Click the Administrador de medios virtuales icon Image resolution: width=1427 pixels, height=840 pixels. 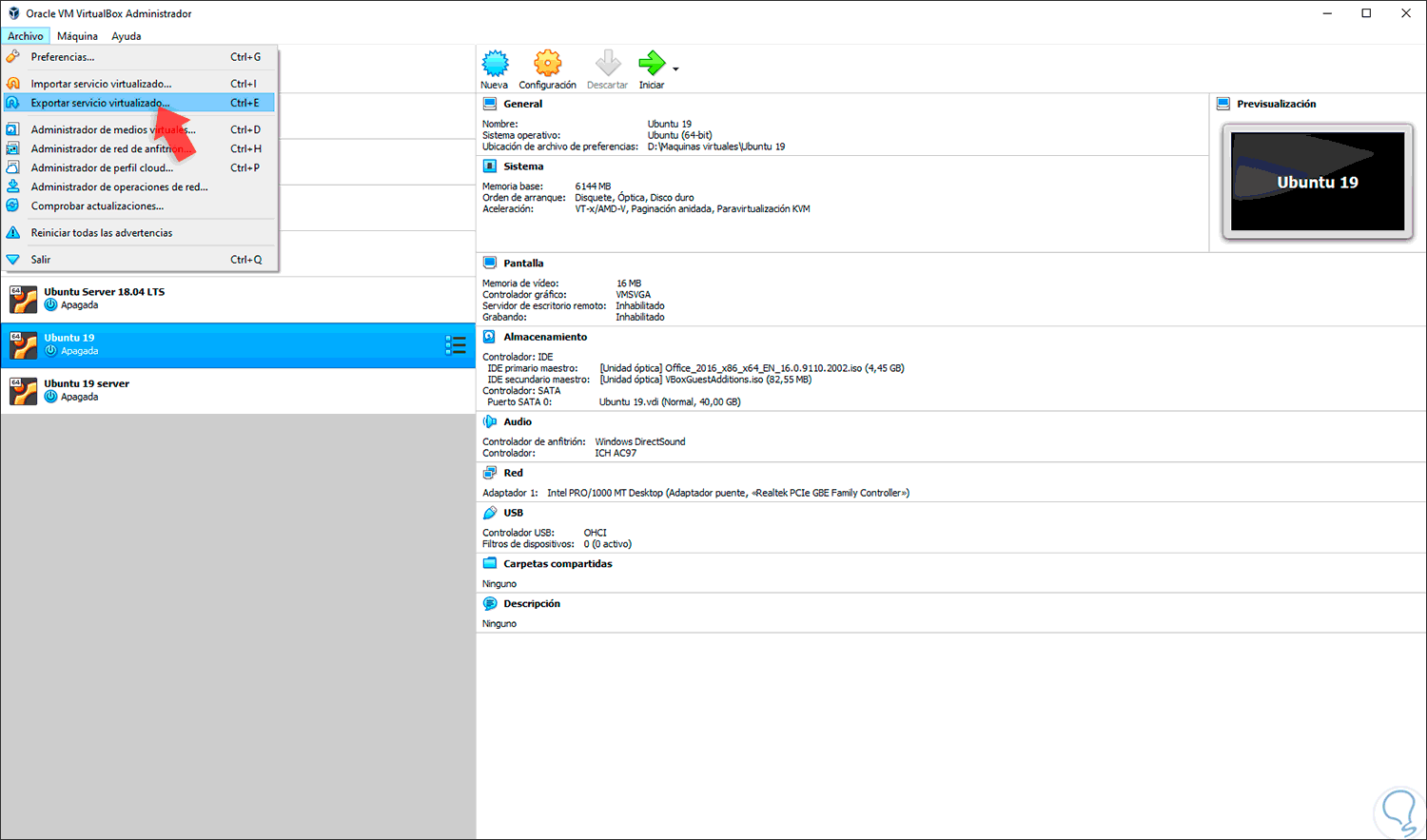click(13, 129)
